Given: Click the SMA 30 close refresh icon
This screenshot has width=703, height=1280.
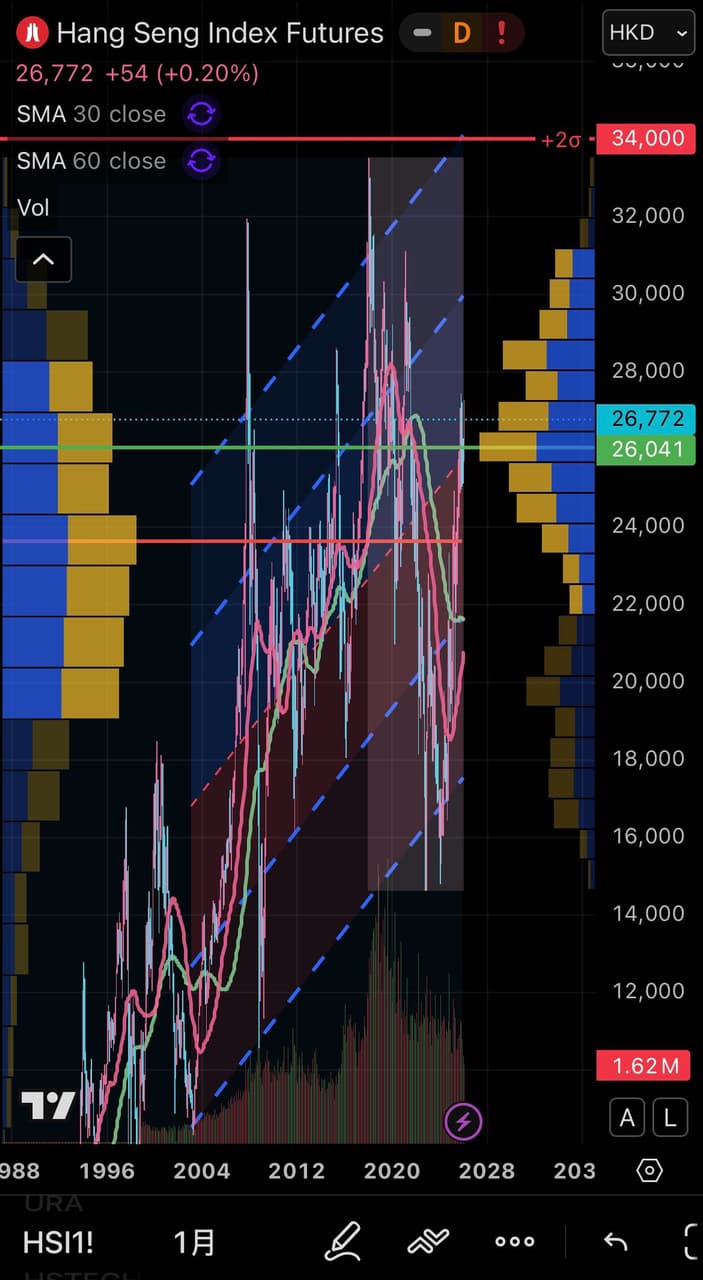Looking at the screenshot, I should 201,114.
